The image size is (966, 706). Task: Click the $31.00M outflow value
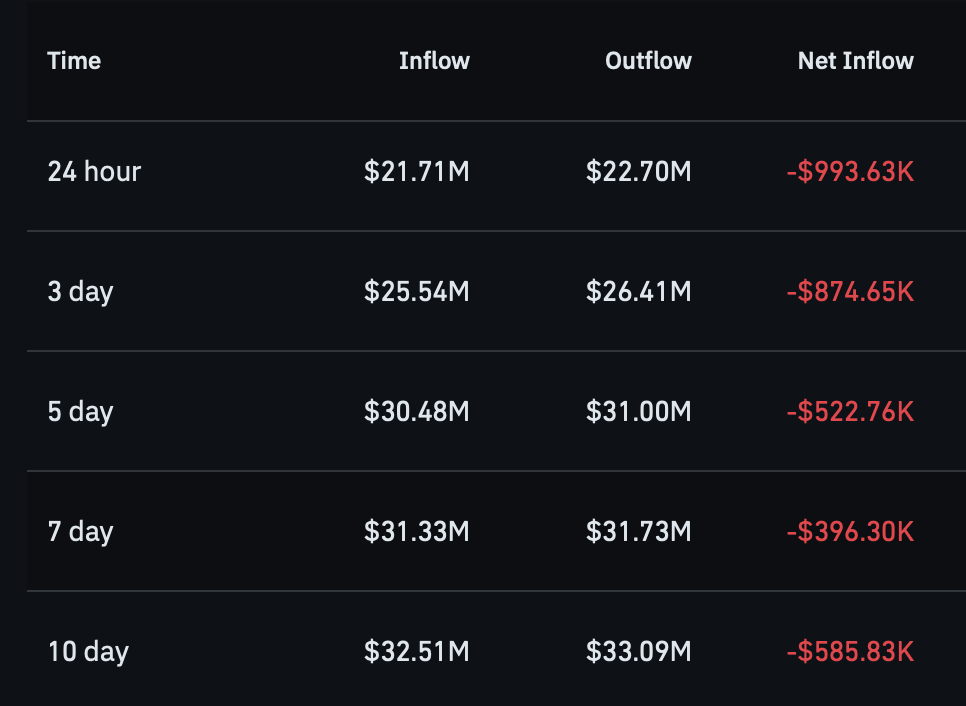click(639, 412)
